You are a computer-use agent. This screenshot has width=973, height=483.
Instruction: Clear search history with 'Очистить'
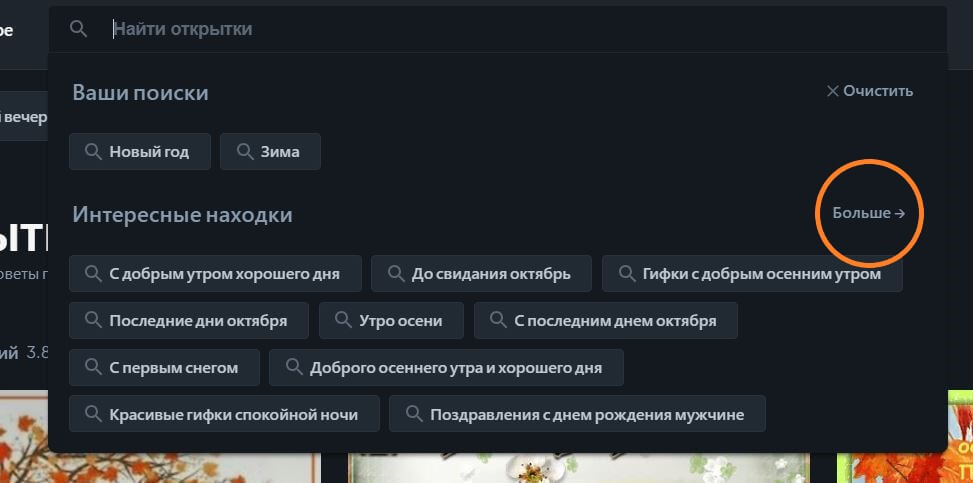click(869, 91)
